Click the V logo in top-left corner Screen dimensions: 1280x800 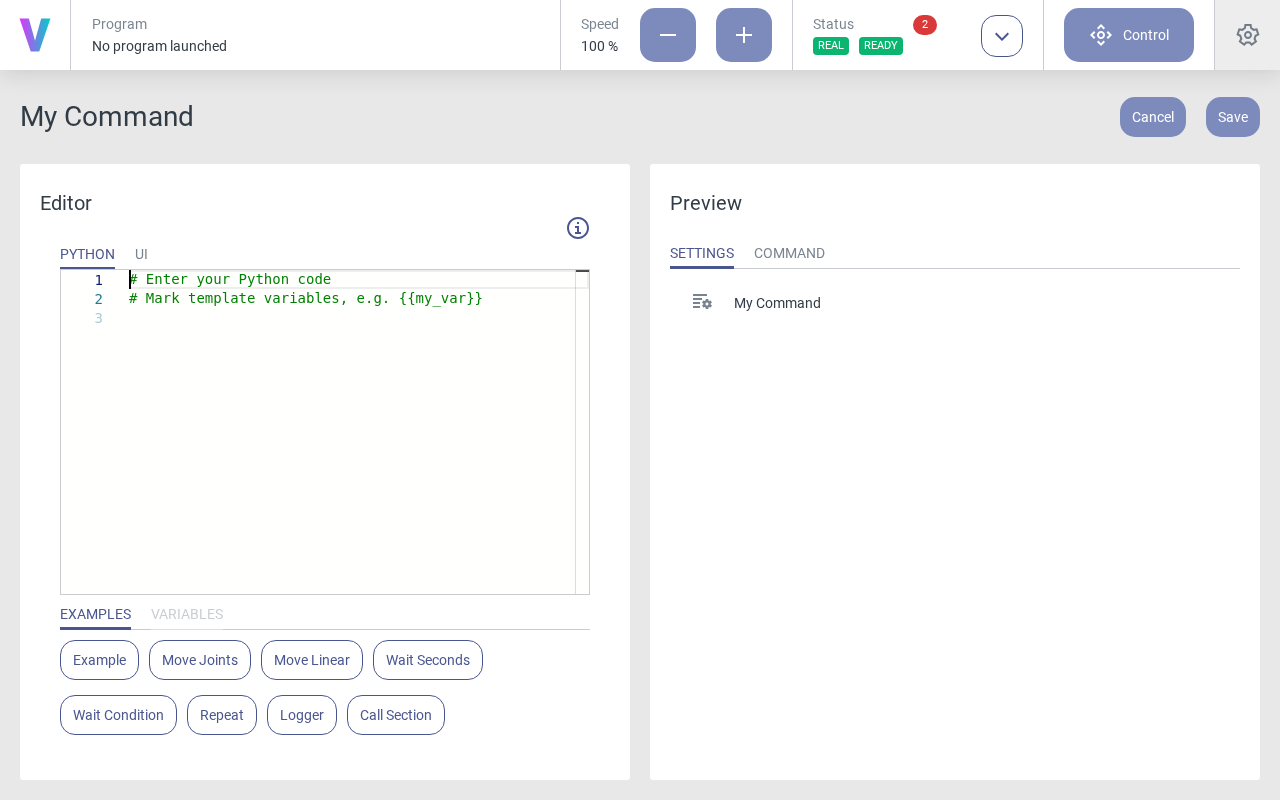pos(35,35)
